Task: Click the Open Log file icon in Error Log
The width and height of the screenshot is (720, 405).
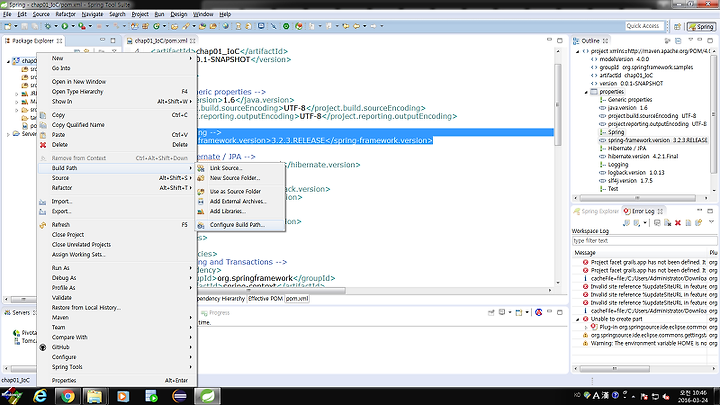Action: click(688, 223)
